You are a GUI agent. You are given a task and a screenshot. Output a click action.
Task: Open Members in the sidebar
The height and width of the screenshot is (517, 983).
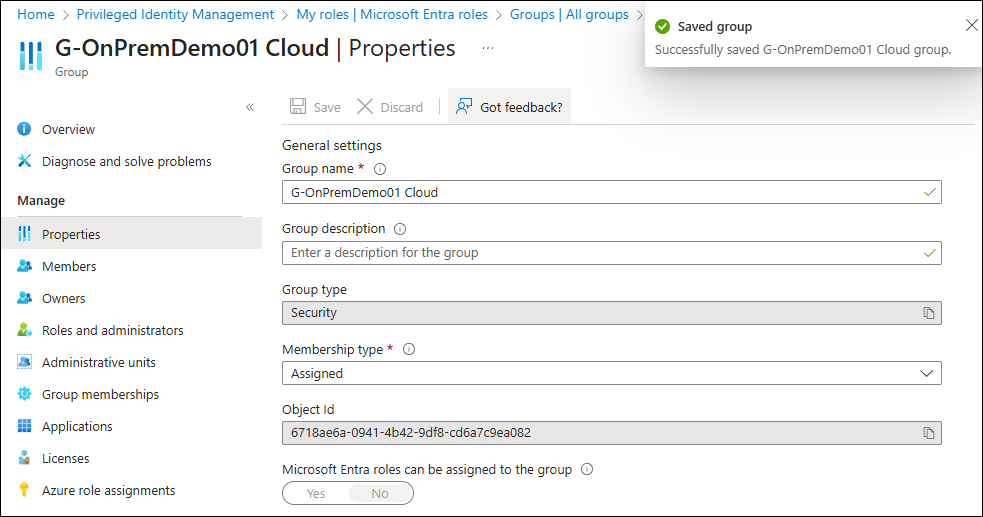(x=69, y=266)
